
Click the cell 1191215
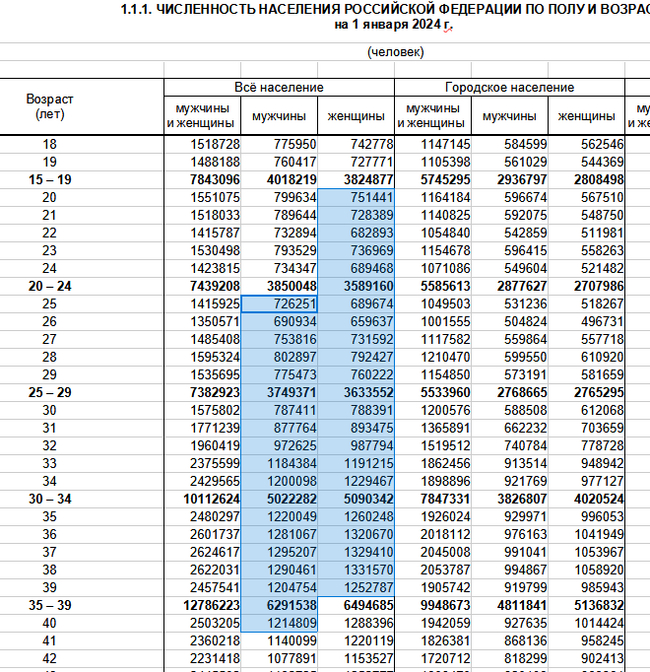pyautogui.click(x=356, y=463)
